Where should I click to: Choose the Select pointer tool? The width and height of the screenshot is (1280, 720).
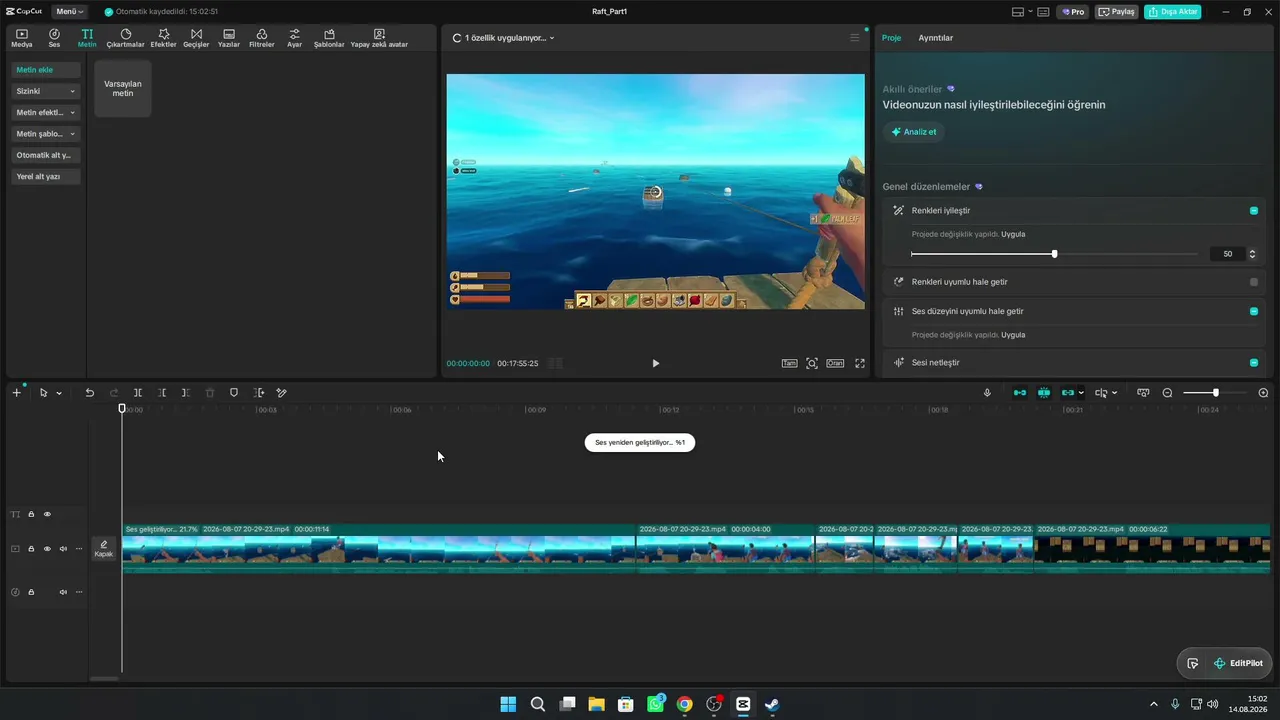[x=43, y=393]
